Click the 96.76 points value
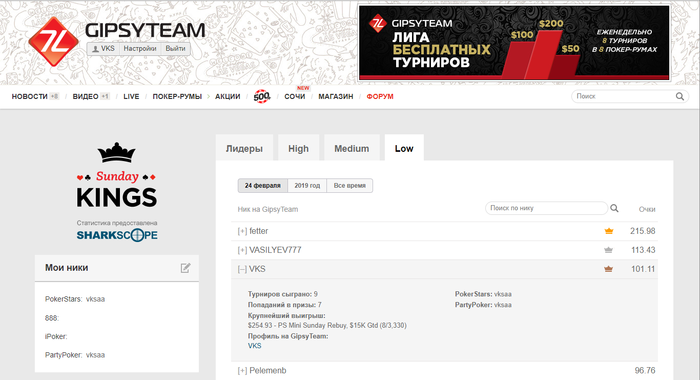Image resolution: width=700 pixels, height=380 pixels. 645,371
